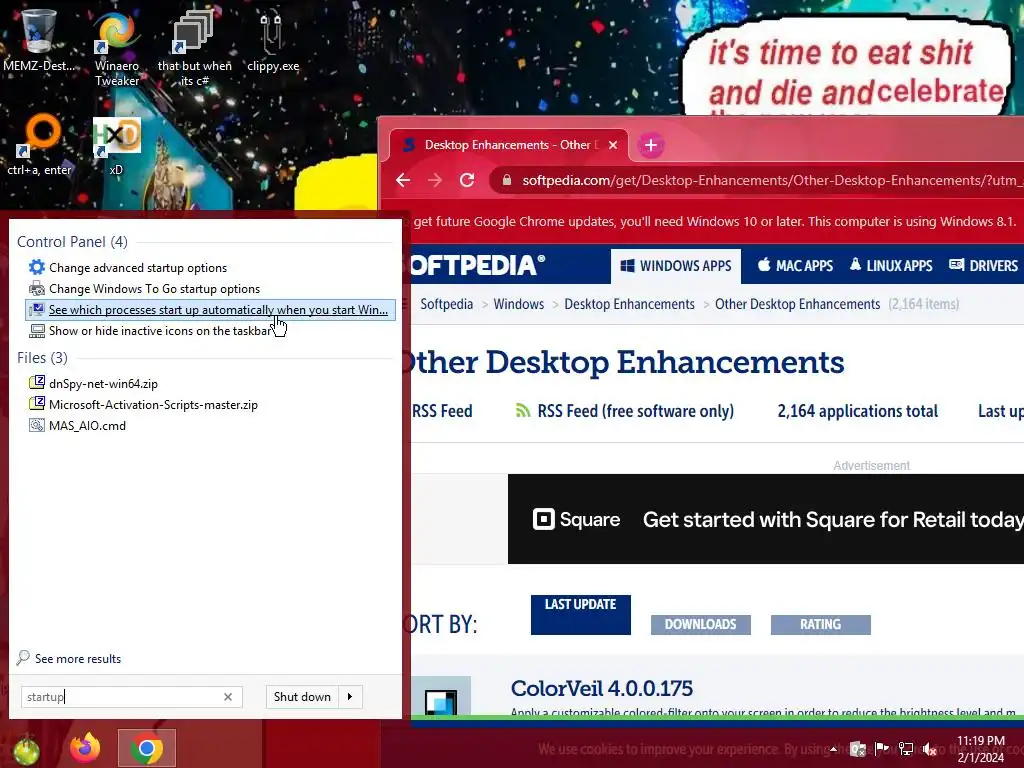This screenshot has height=768, width=1024.
Task: Open the 'ctrl+a, enter' desktop shortcut
Action: click(39, 144)
